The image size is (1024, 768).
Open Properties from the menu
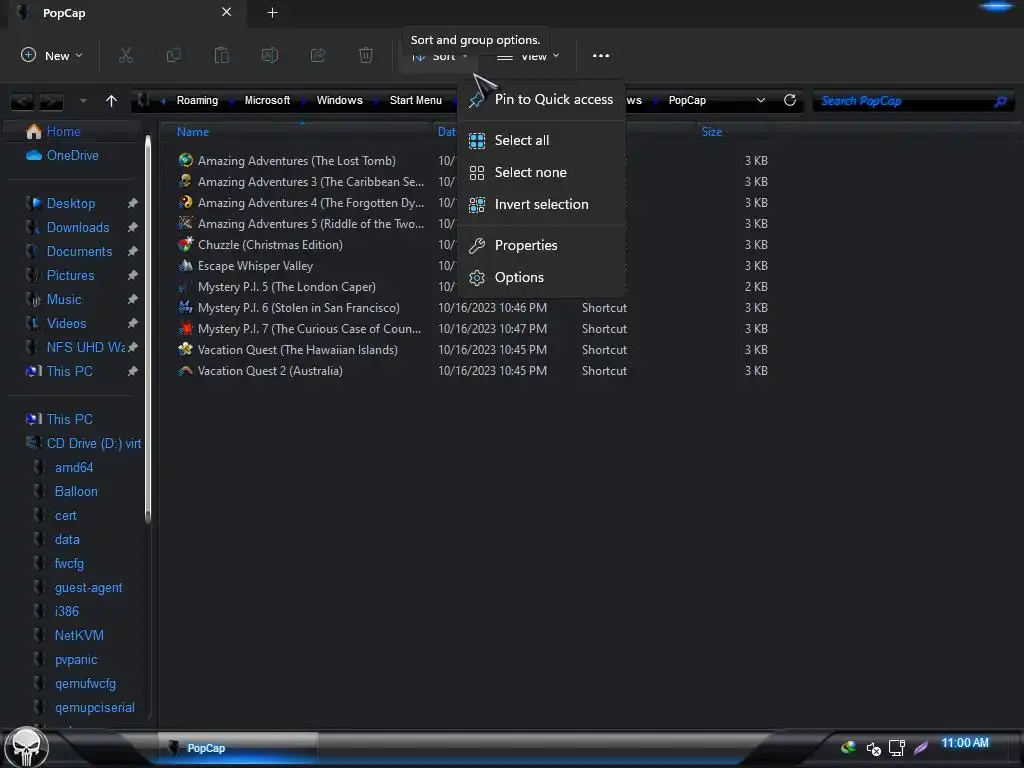[x=541, y=246]
